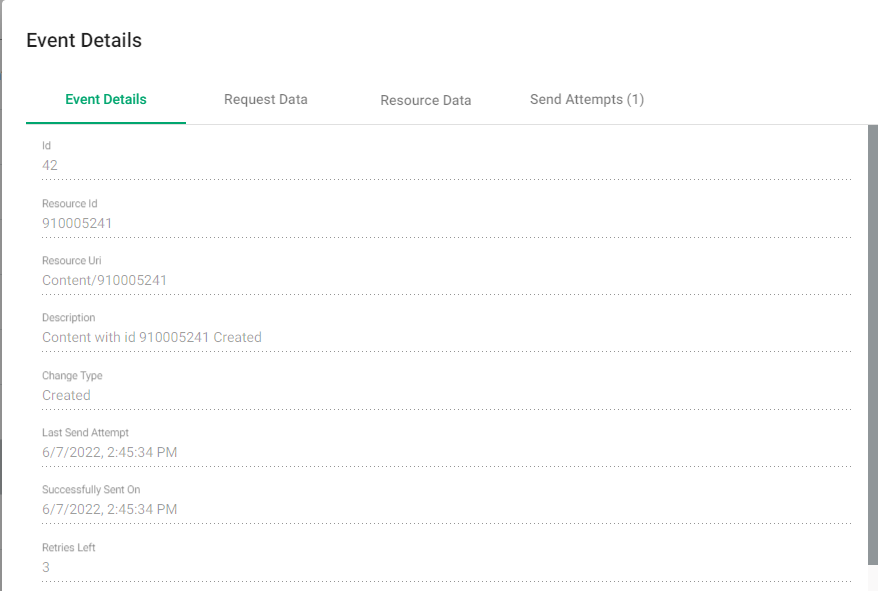Click the 'Change Type' field label
This screenshot has height=591, width=884.
[72, 376]
